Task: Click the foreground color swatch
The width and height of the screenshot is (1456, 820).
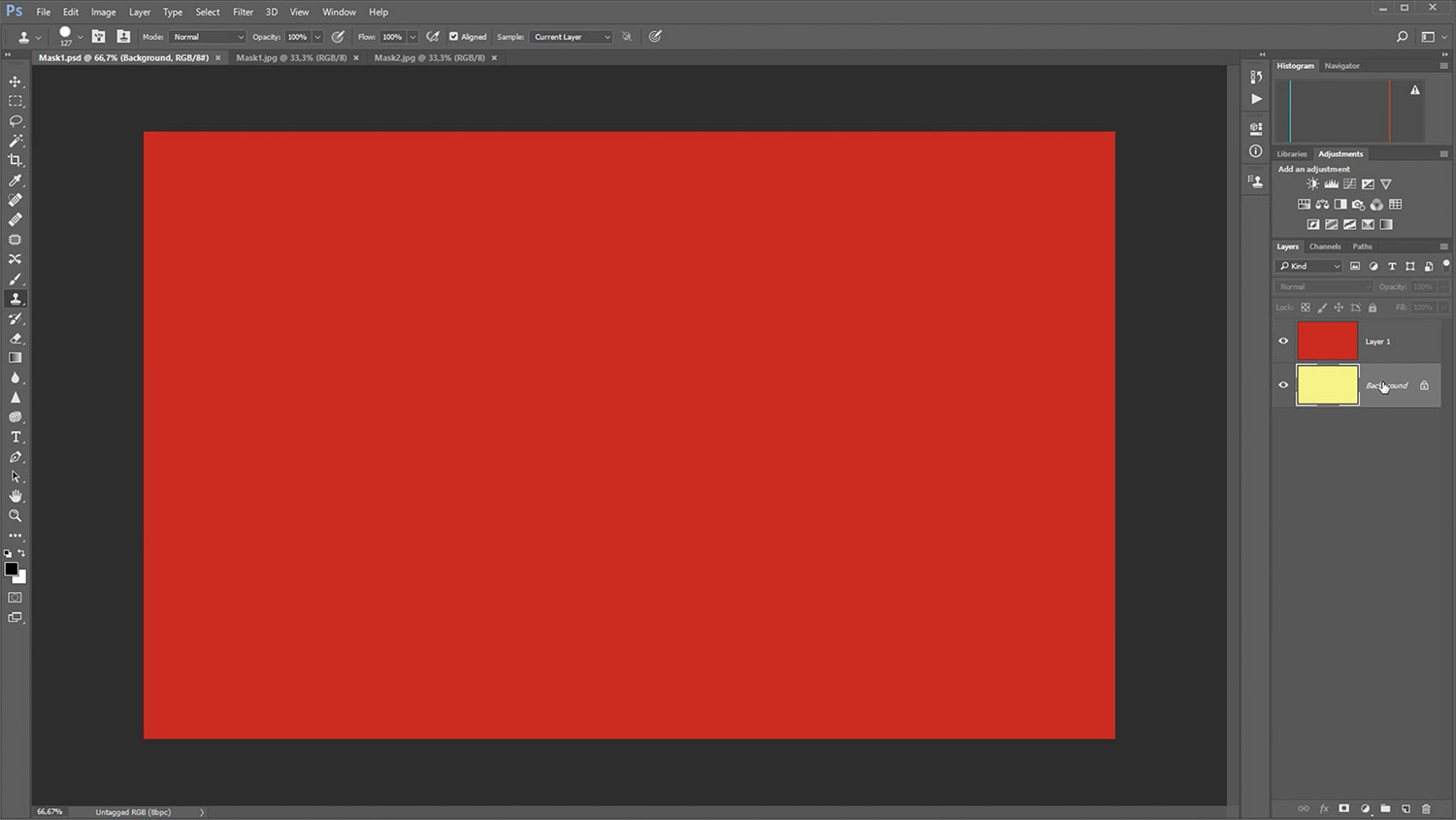Action: click(11, 569)
